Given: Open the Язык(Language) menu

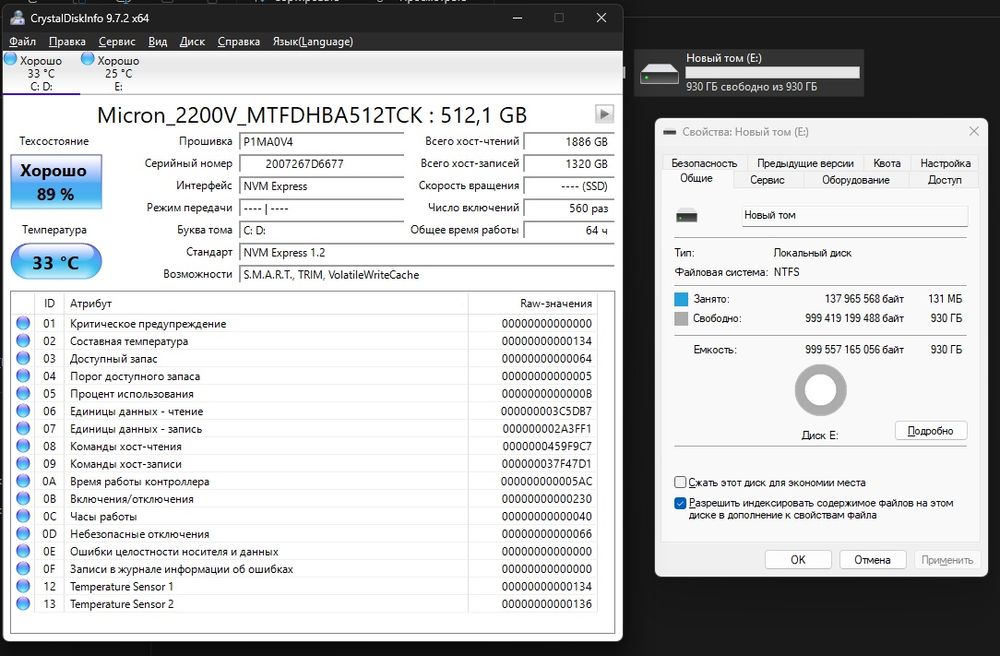Looking at the screenshot, I should click(x=312, y=41).
